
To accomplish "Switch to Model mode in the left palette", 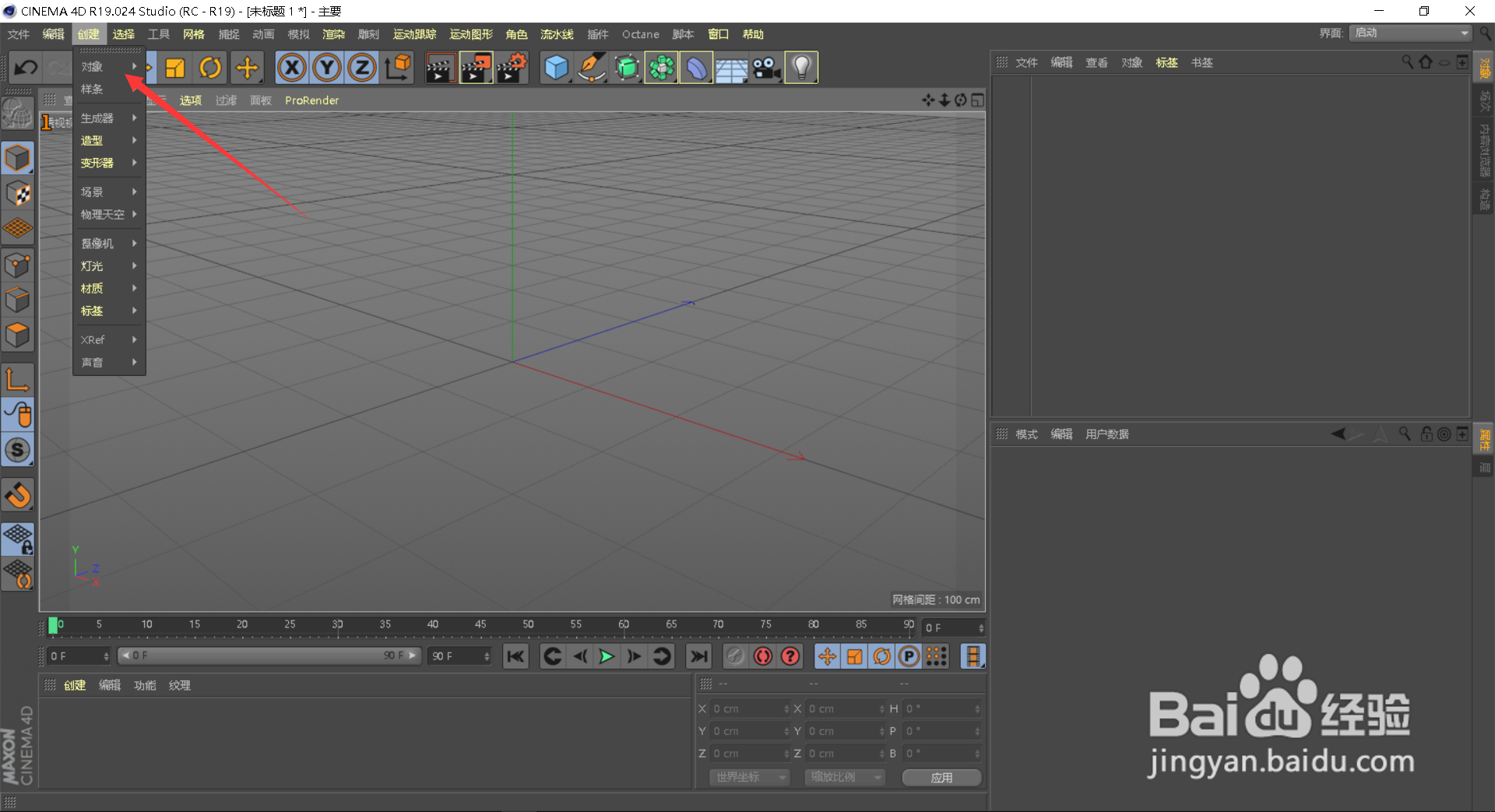I will pos(18,158).
